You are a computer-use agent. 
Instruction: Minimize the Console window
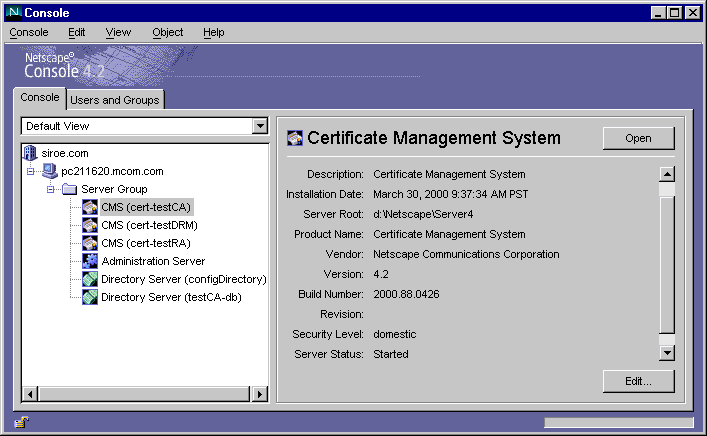(658, 13)
